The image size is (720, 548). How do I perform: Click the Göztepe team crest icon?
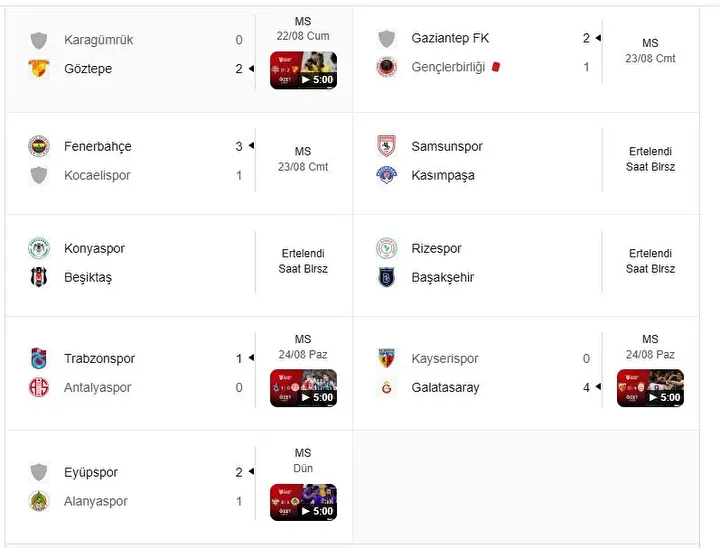pyautogui.click(x=39, y=69)
